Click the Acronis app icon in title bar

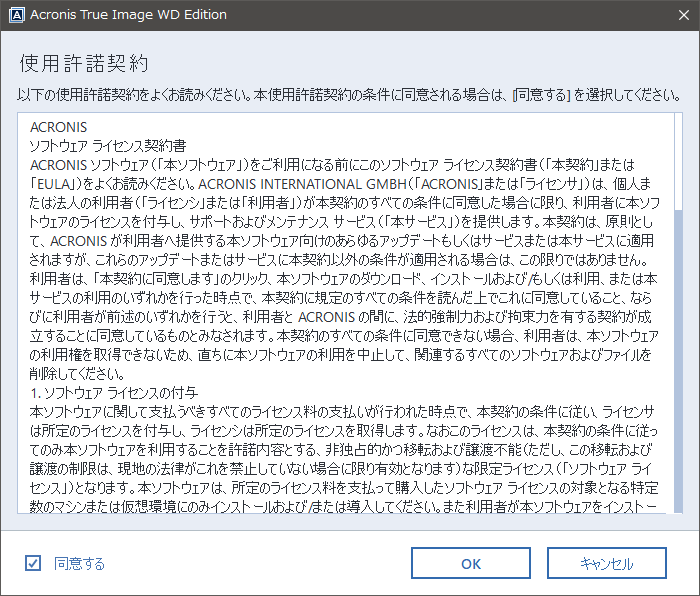point(17,15)
